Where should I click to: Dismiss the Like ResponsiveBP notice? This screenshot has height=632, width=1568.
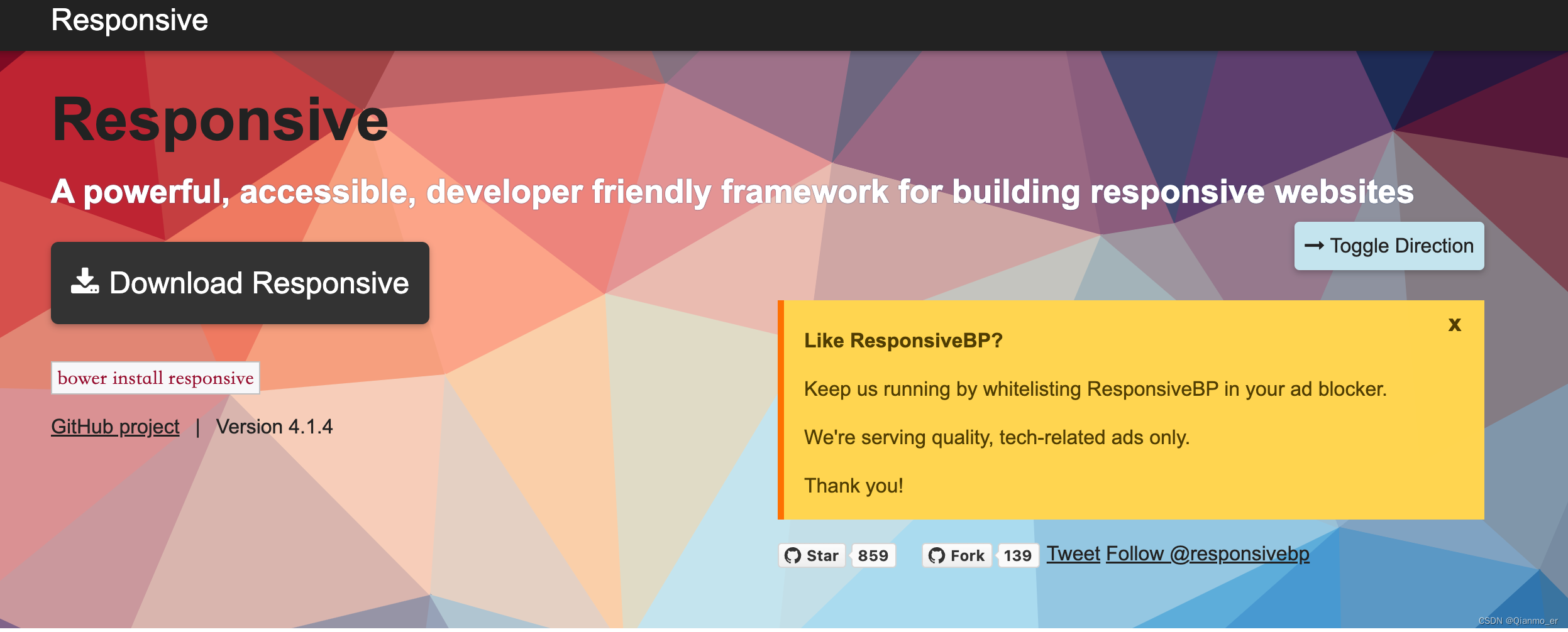click(1454, 325)
